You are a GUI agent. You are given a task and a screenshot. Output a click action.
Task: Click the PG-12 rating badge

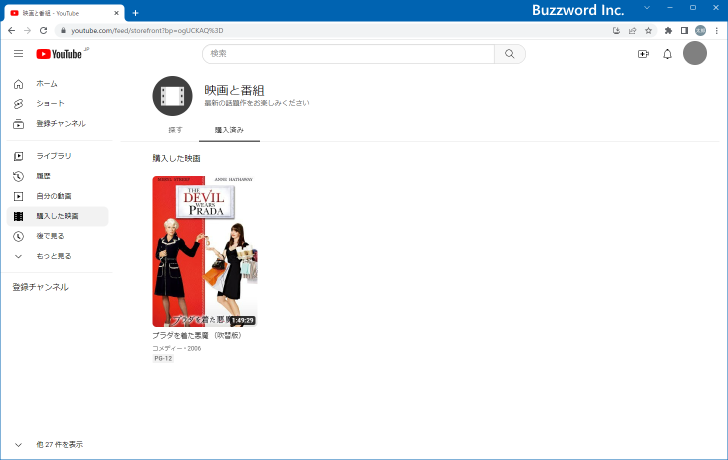[163, 358]
